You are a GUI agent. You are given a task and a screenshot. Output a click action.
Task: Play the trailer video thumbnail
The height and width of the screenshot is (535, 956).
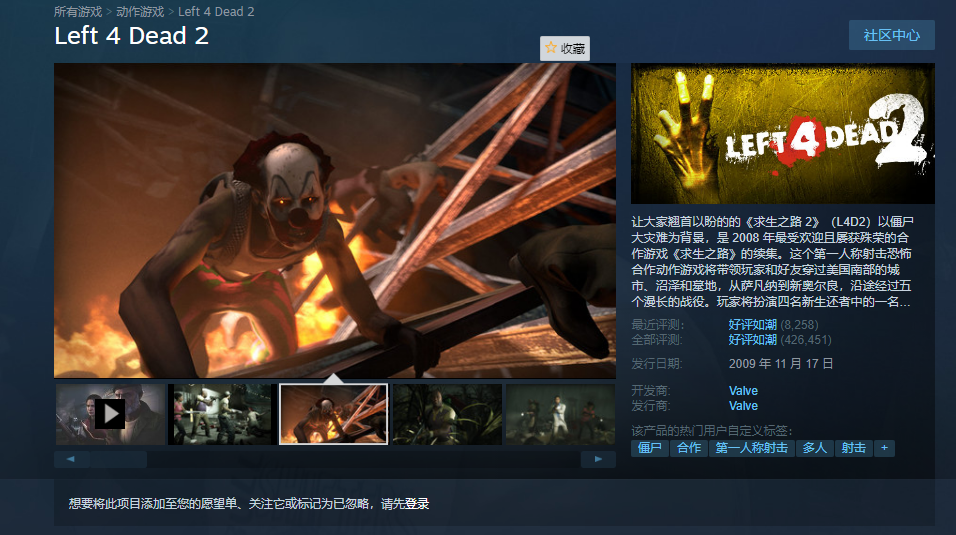(x=110, y=414)
